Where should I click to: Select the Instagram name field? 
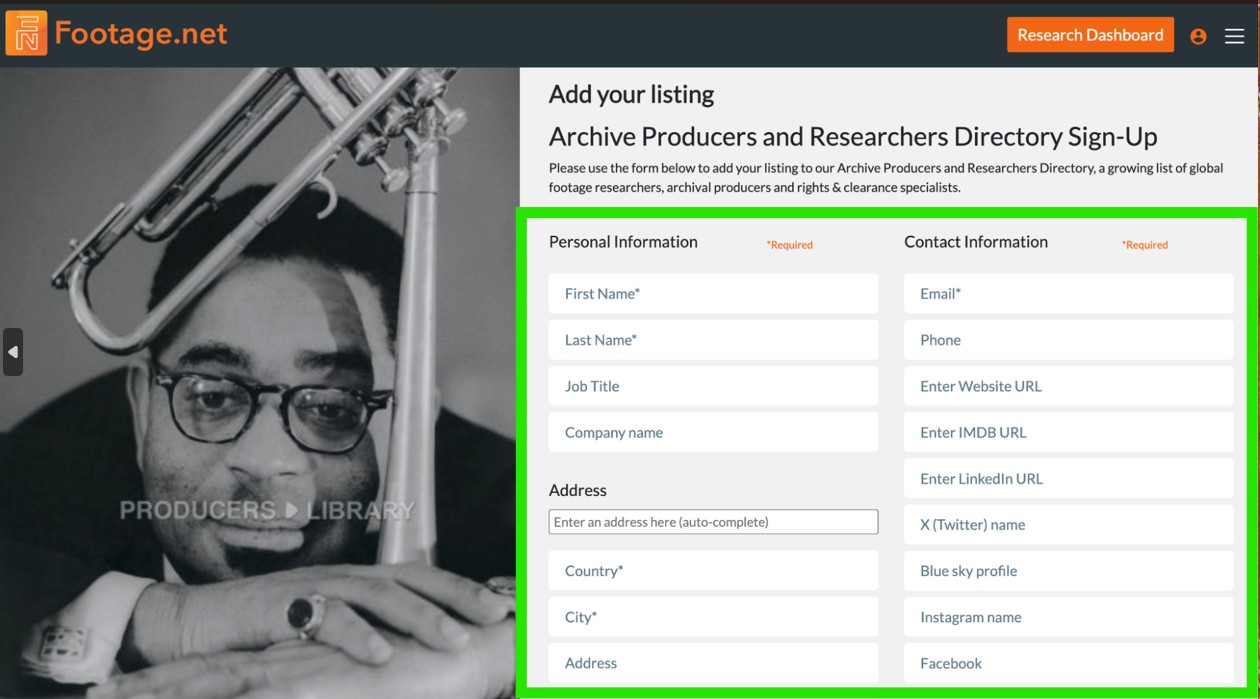pyautogui.click(x=1068, y=617)
